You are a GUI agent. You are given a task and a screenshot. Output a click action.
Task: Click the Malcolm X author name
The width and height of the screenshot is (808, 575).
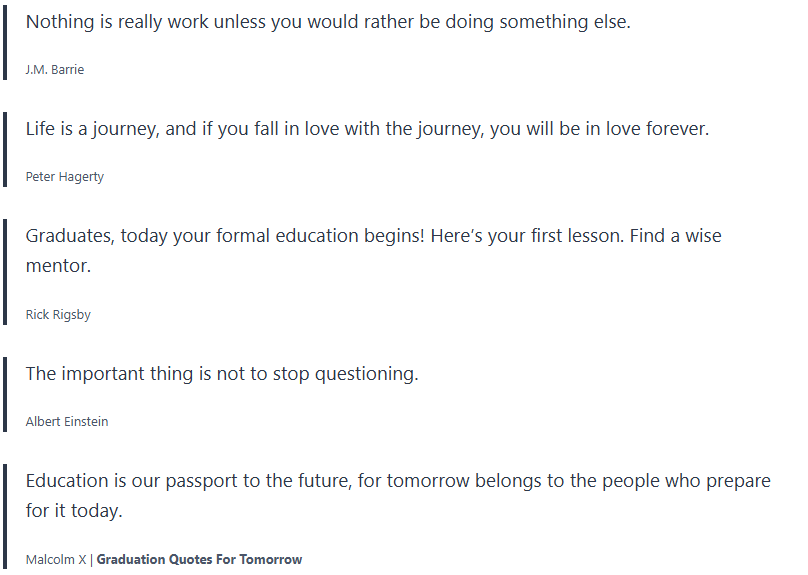pyautogui.click(x=56, y=560)
